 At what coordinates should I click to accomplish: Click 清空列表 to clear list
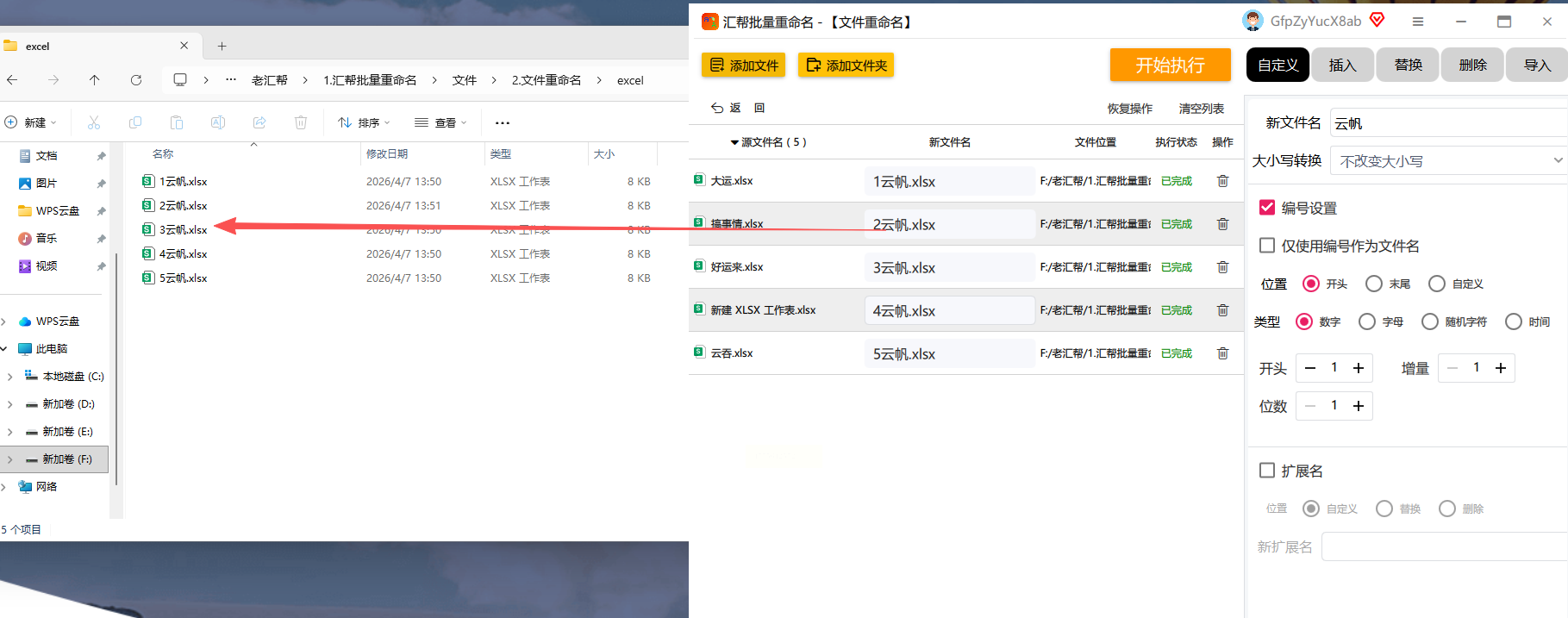1201,109
